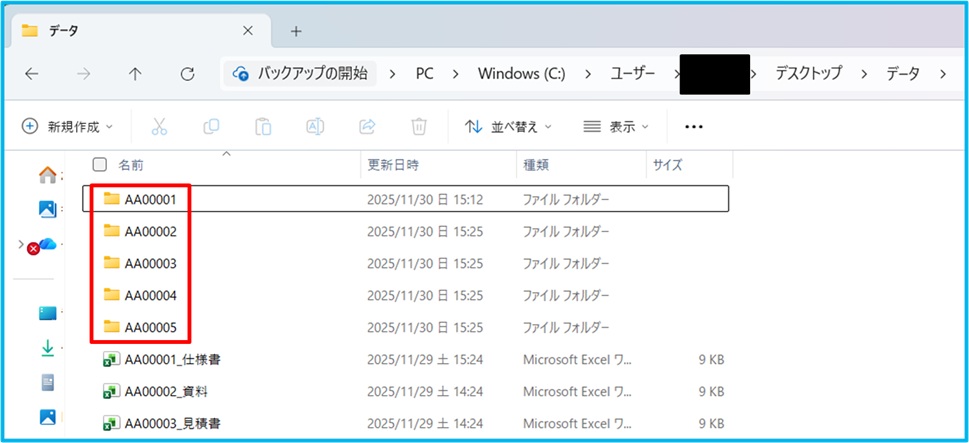The width and height of the screenshot is (969, 443).
Task: Click the Delete trash can icon
Action: tap(419, 127)
